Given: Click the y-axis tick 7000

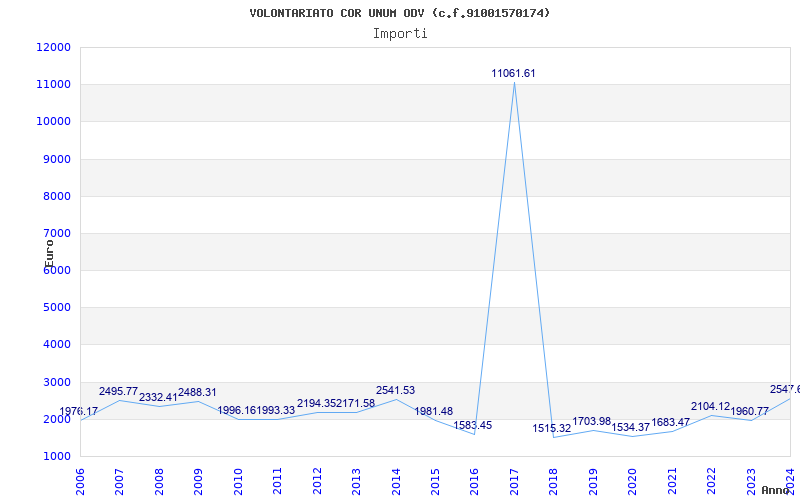Looking at the screenshot, I should coord(56,234).
